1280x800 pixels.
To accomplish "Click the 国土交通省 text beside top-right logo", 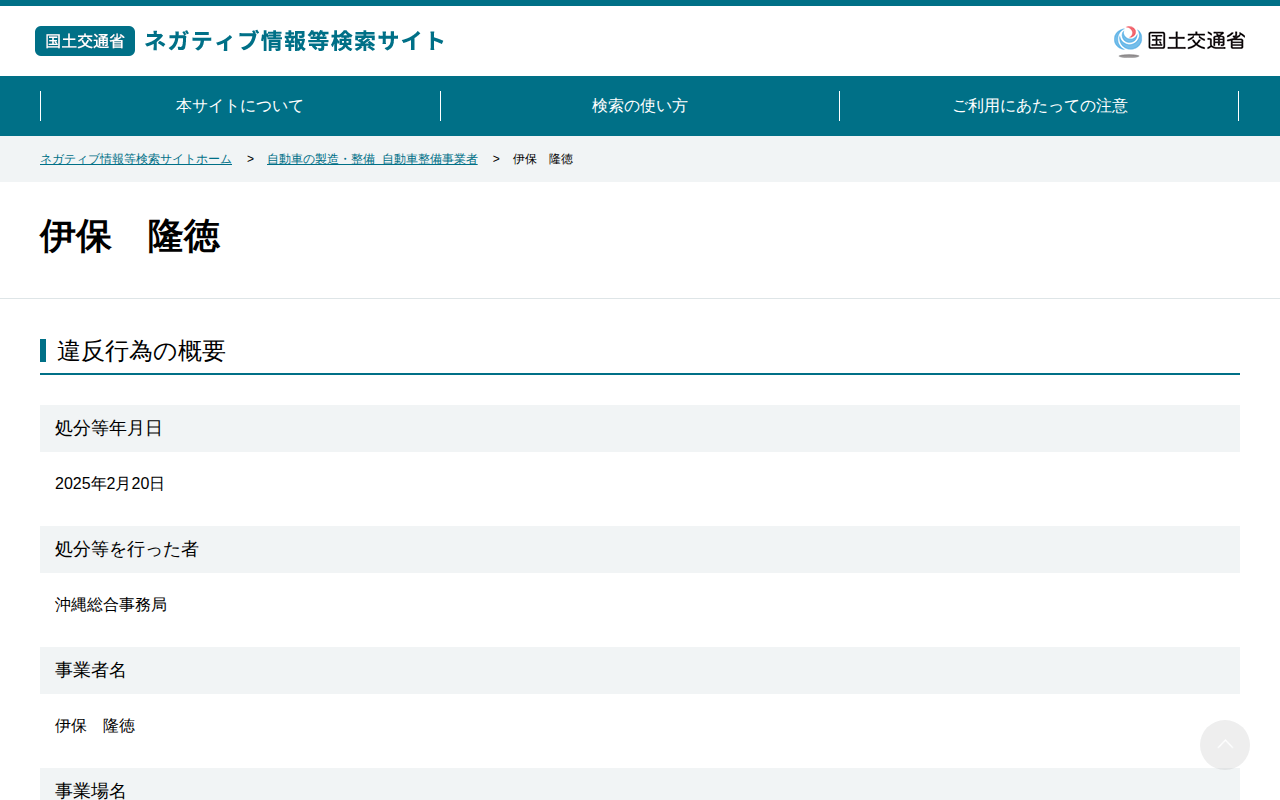I will 1196,41.
